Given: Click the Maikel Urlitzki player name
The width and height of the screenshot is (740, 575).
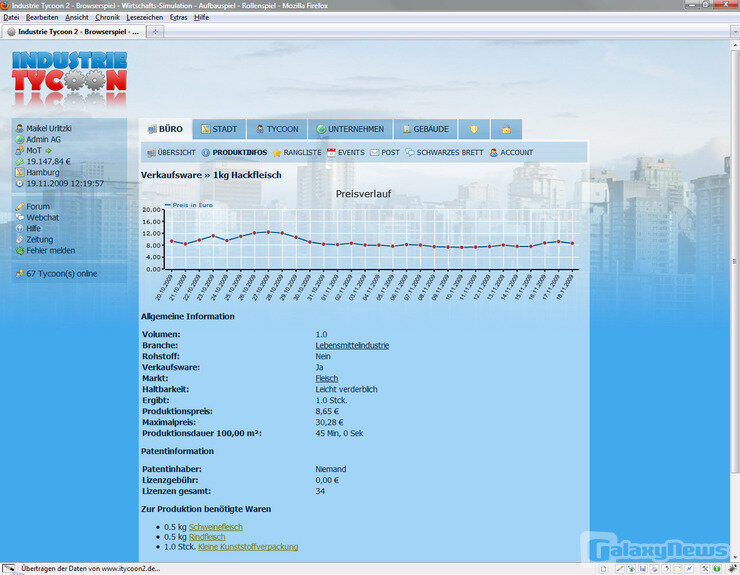Looking at the screenshot, I should coord(49,128).
